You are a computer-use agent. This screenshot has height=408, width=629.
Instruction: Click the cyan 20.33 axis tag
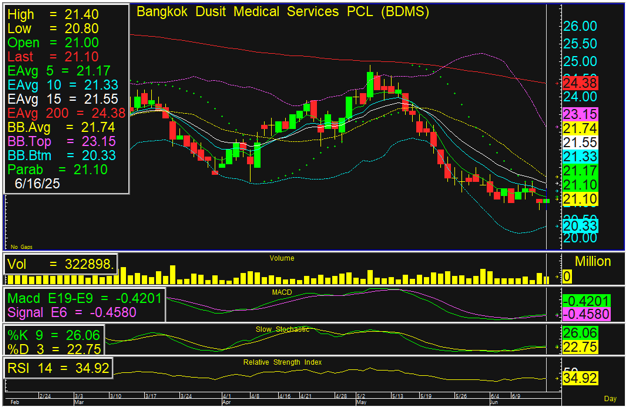tap(580, 226)
